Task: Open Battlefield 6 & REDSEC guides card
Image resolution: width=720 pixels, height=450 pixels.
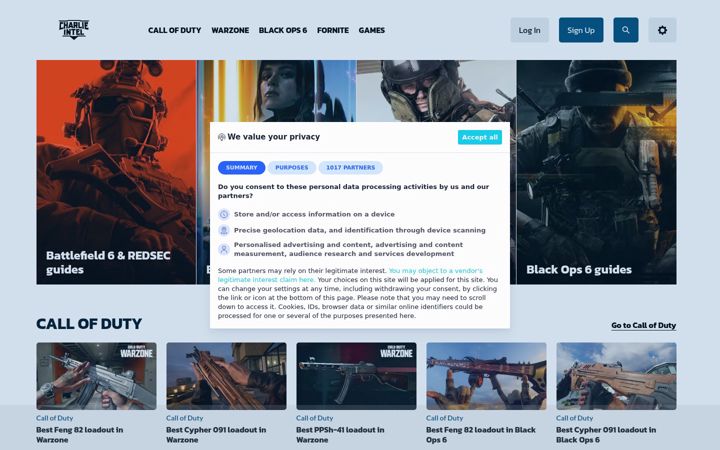Action: (x=116, y=172)
